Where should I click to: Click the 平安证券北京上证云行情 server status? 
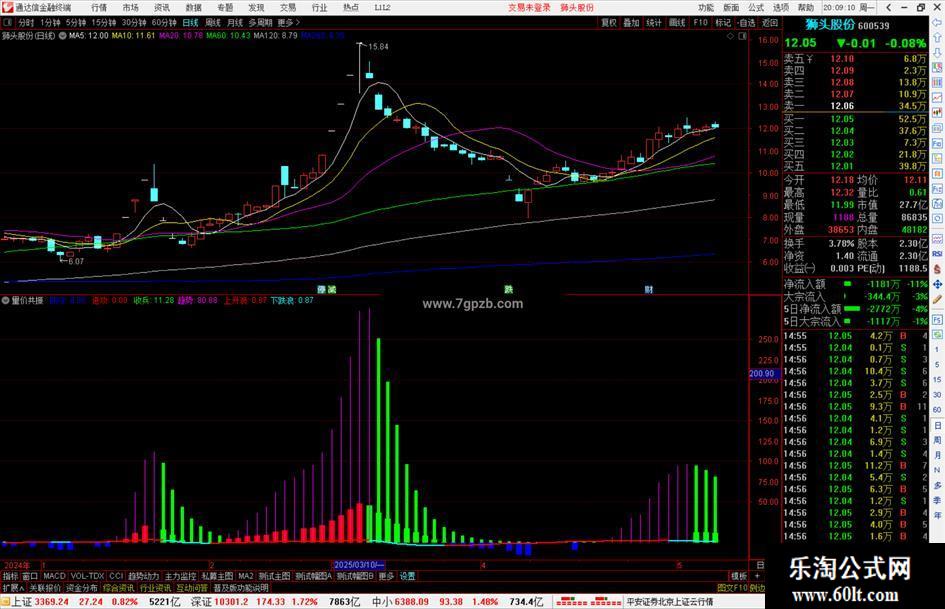coord(670,602)
